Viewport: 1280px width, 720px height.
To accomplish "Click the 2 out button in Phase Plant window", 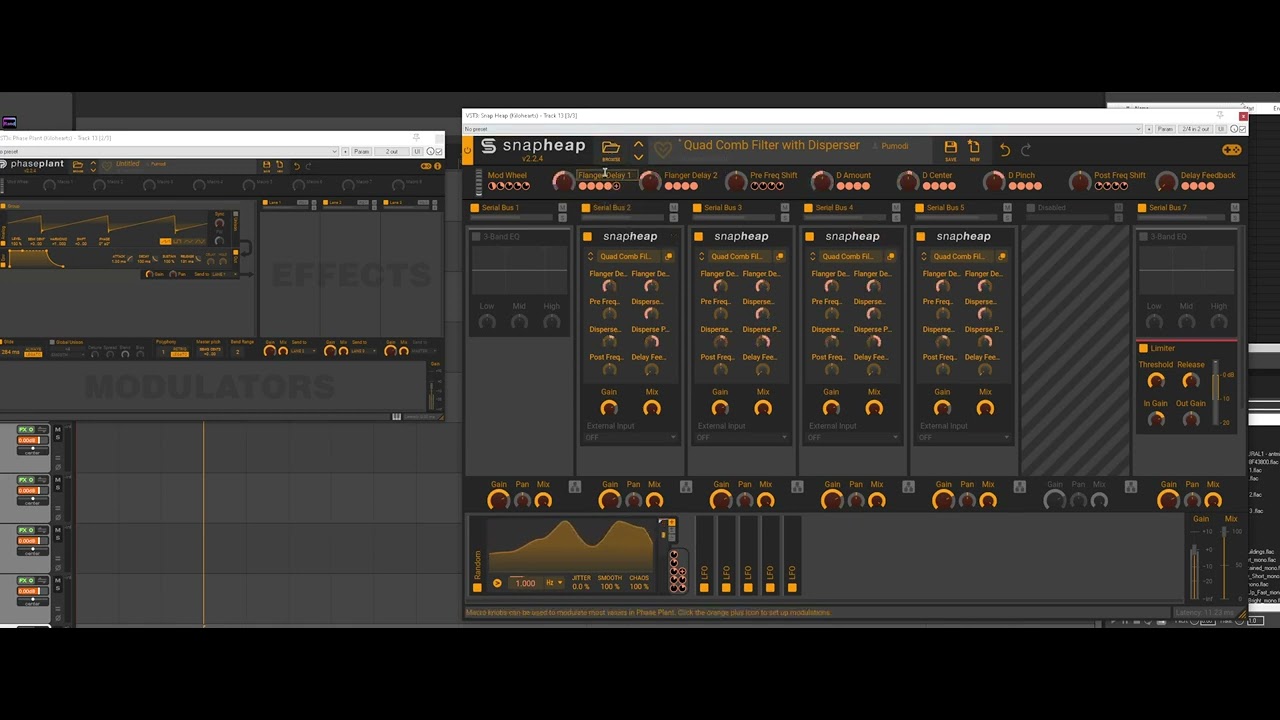I will 393,152.
